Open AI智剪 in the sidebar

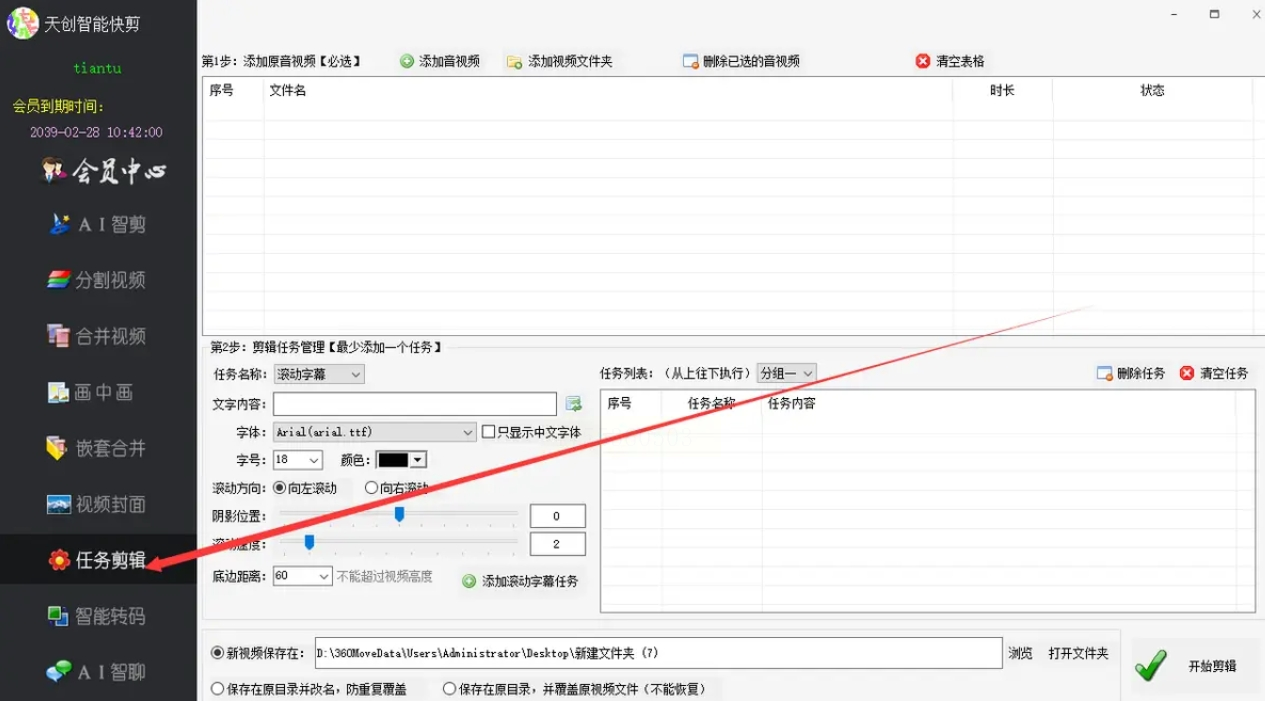coord(98,224)
